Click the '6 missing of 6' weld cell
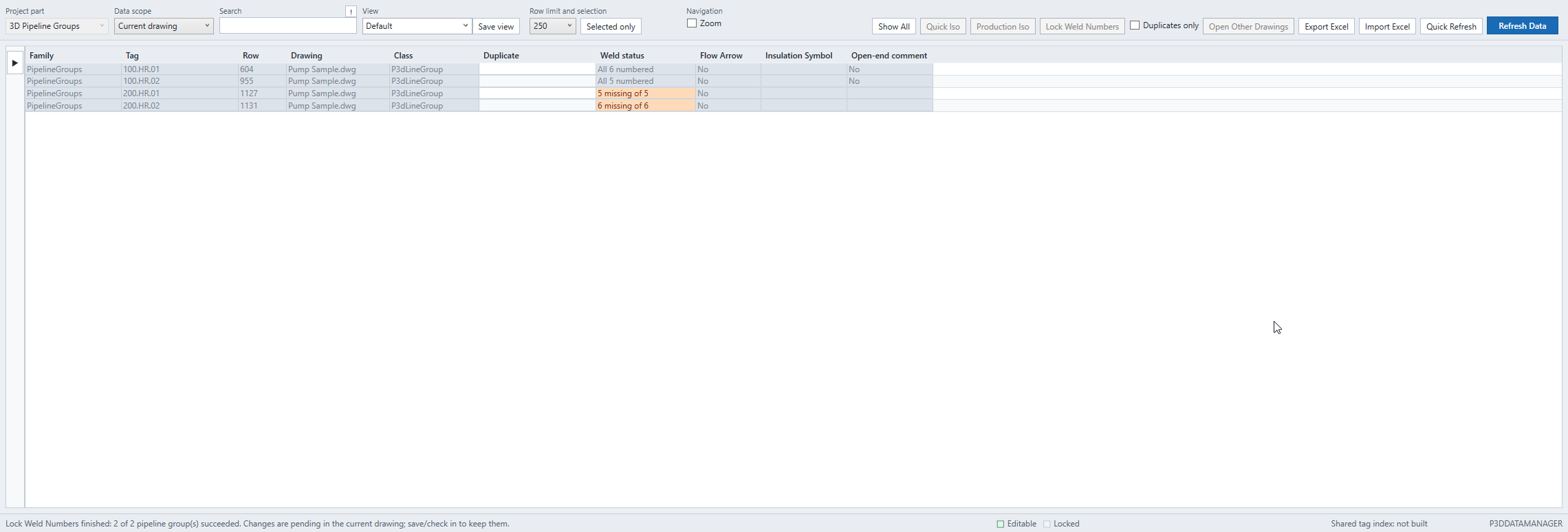Viewport: 1568px width, 532px height. (x=646, y=106)
